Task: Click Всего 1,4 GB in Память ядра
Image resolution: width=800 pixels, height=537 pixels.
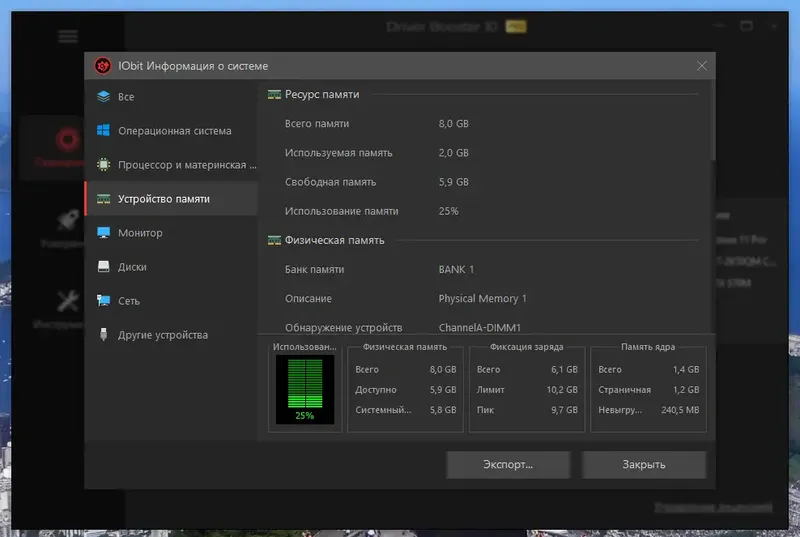Action: tap(648, 369)
